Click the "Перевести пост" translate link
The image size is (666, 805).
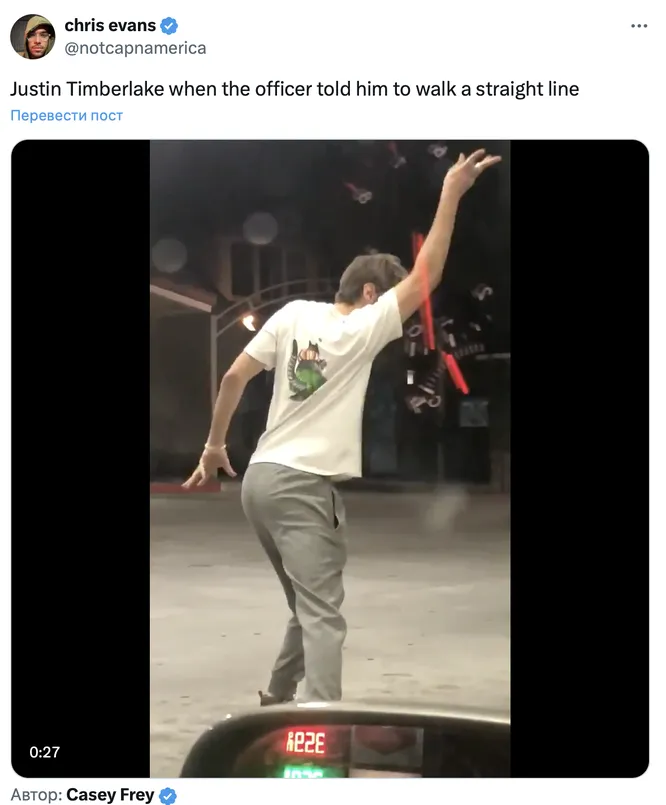[x=66, y=116]
